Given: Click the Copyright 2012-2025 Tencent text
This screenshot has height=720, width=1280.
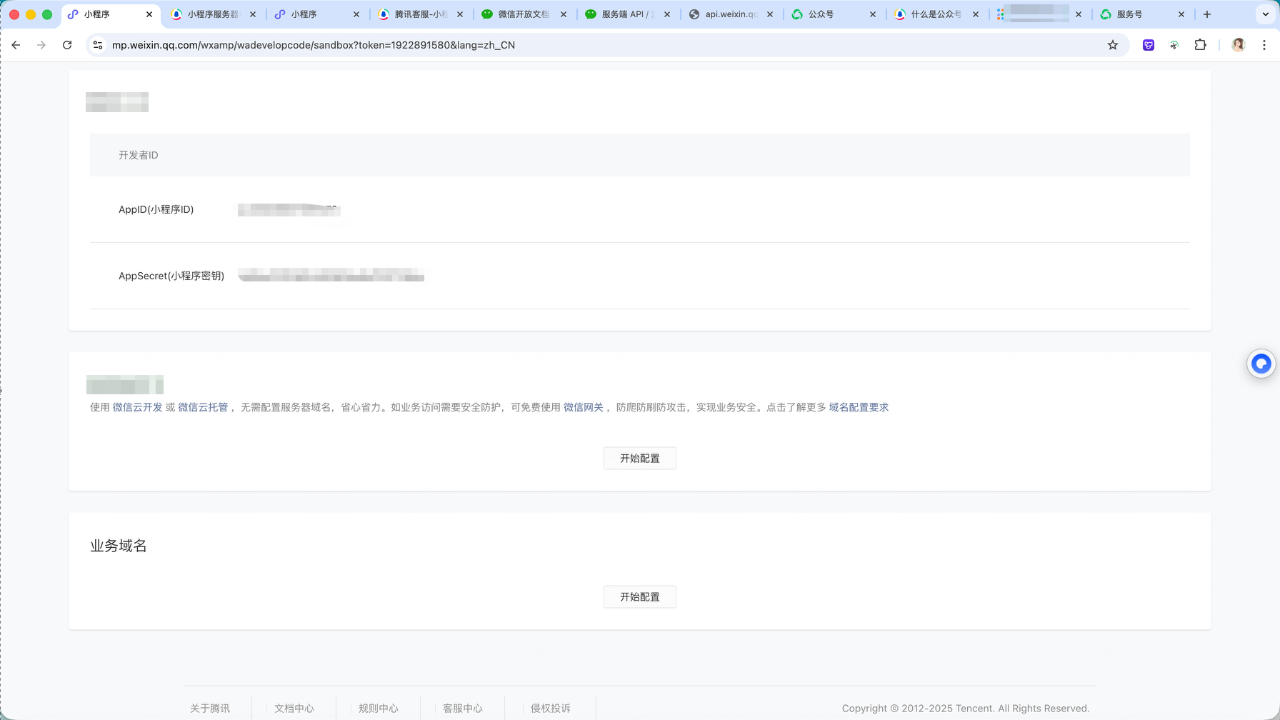Looking at the screenshot, I should tap(965, 708).
